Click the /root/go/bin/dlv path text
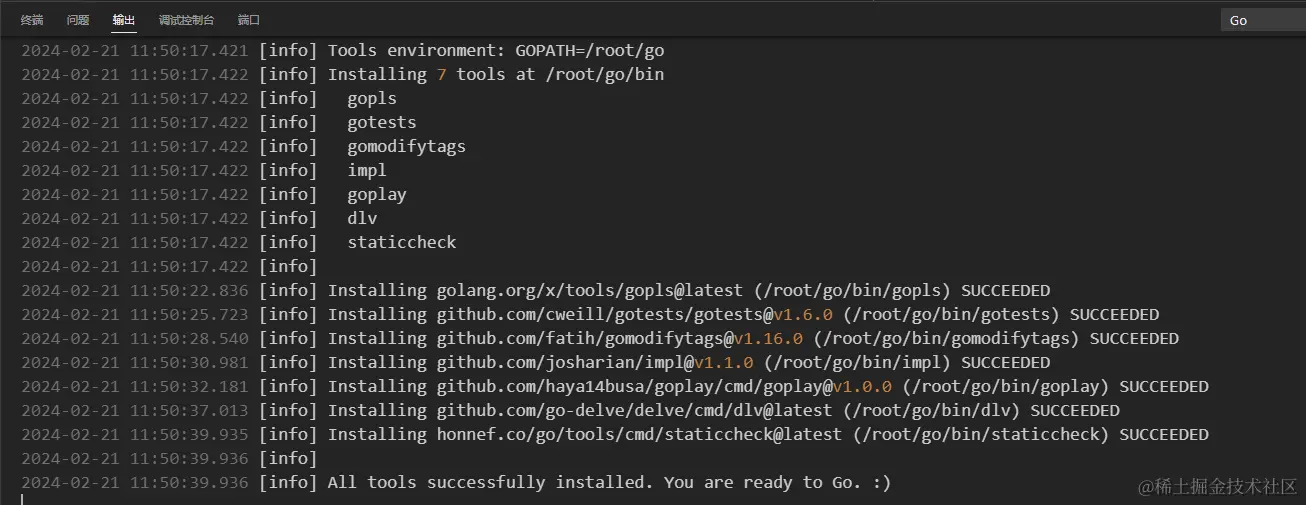The image size is (1306, 505). tap(931, 410)
